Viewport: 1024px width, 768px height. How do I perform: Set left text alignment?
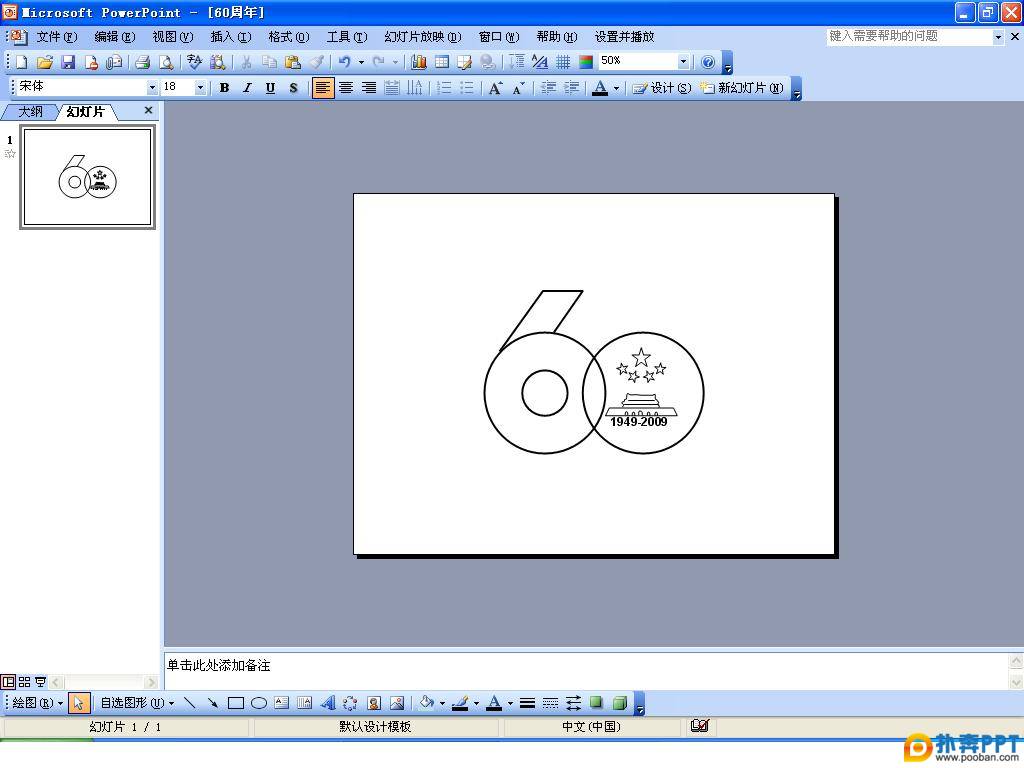pyautogui.click(x=323, y=88)
